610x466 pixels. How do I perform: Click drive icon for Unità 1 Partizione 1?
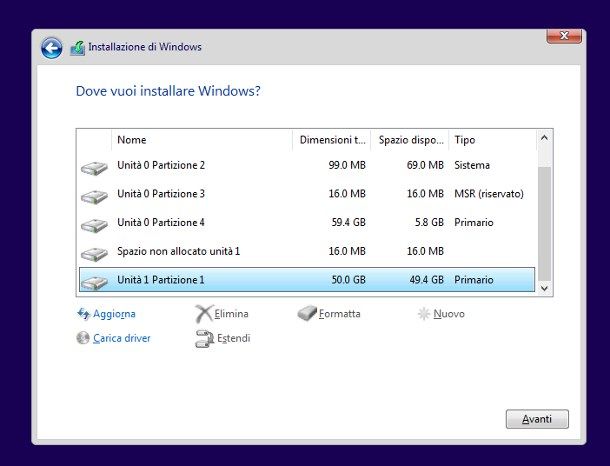pos(94,282)
